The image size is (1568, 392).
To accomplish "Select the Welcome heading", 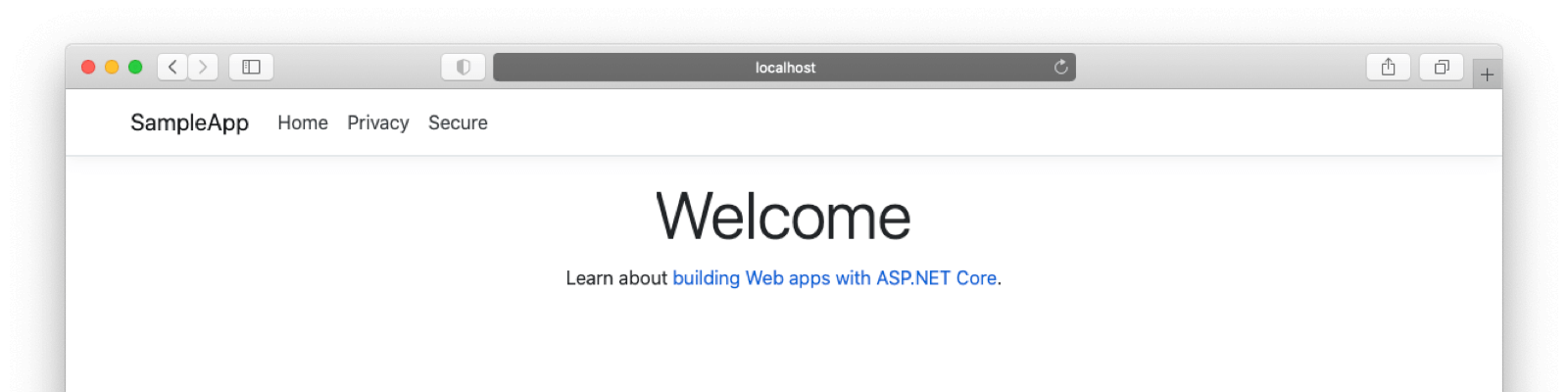I will tap(783, 216).
